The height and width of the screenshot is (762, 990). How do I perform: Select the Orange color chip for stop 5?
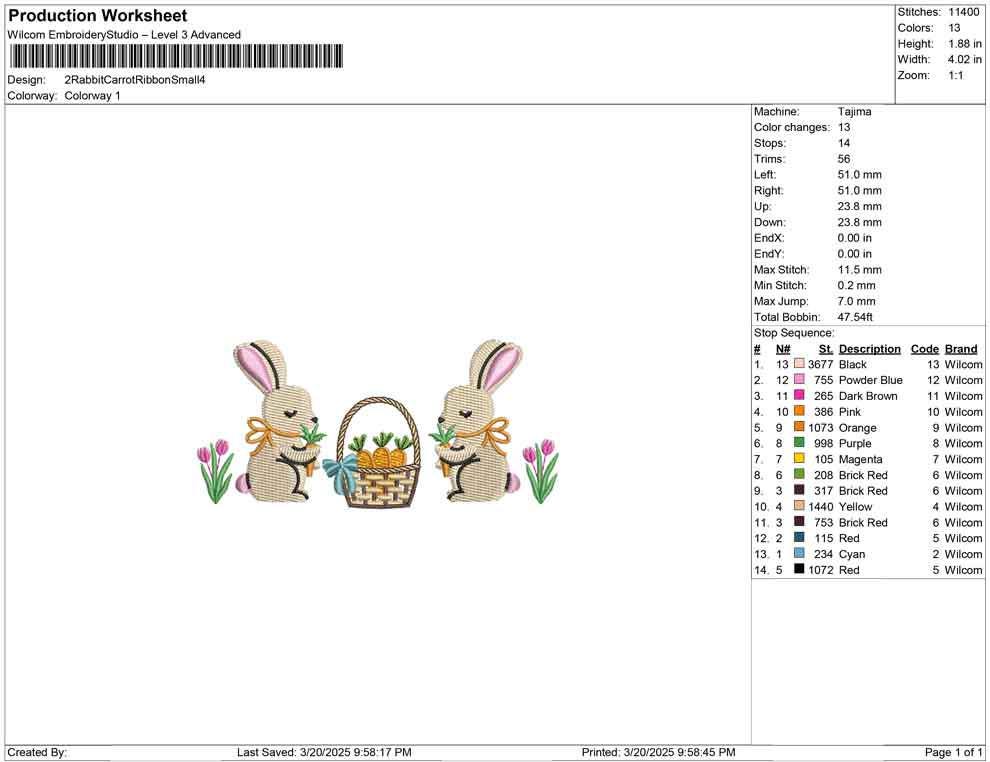tap(798, 427)
